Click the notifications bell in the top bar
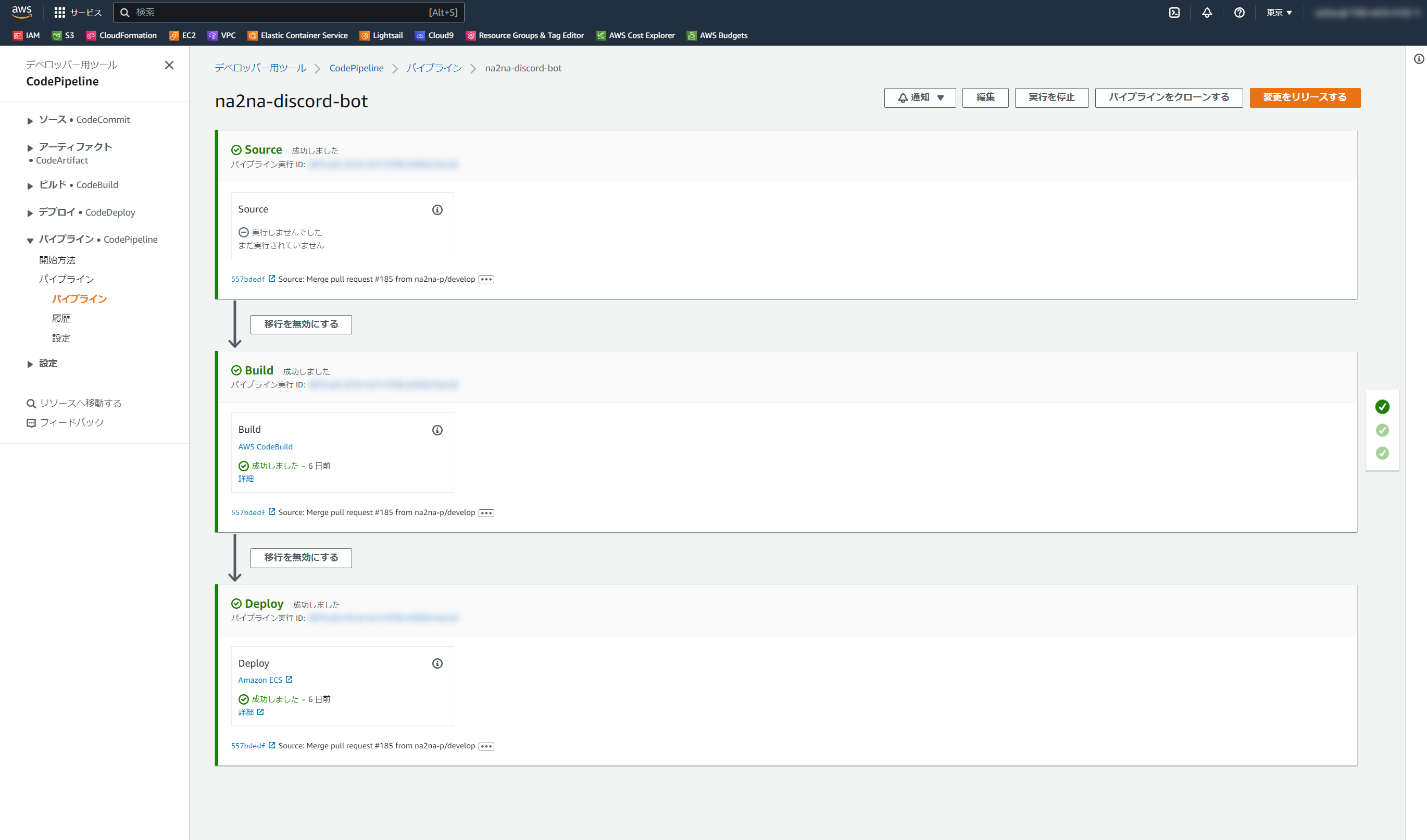This screenshot has width=1427, height=840. tap(1207, 12)
